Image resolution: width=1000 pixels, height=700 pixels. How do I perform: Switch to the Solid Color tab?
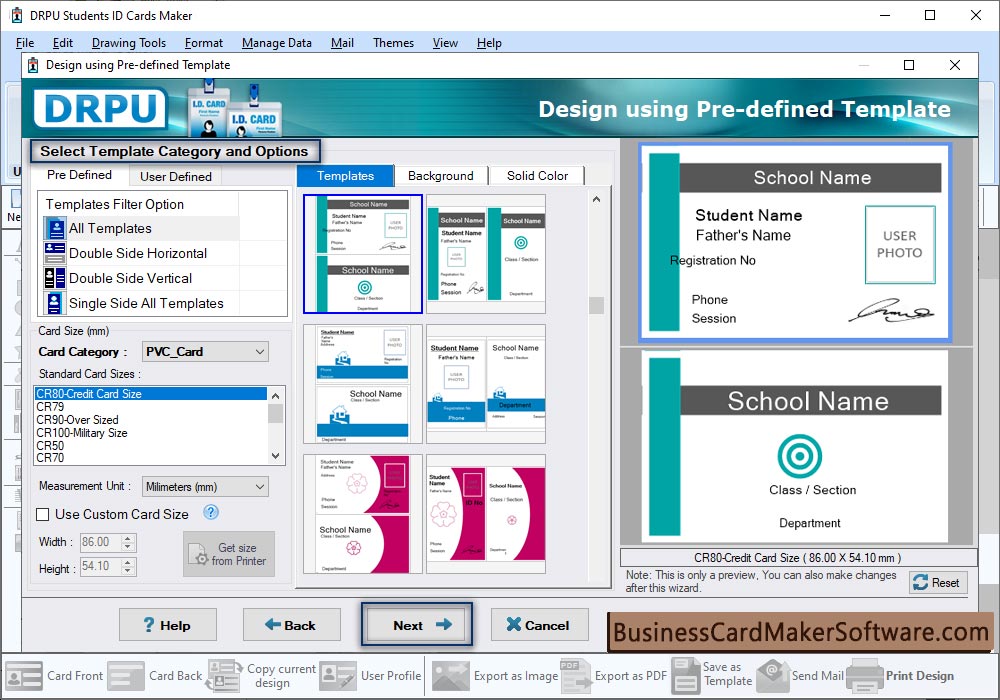[x=537, y=176]
